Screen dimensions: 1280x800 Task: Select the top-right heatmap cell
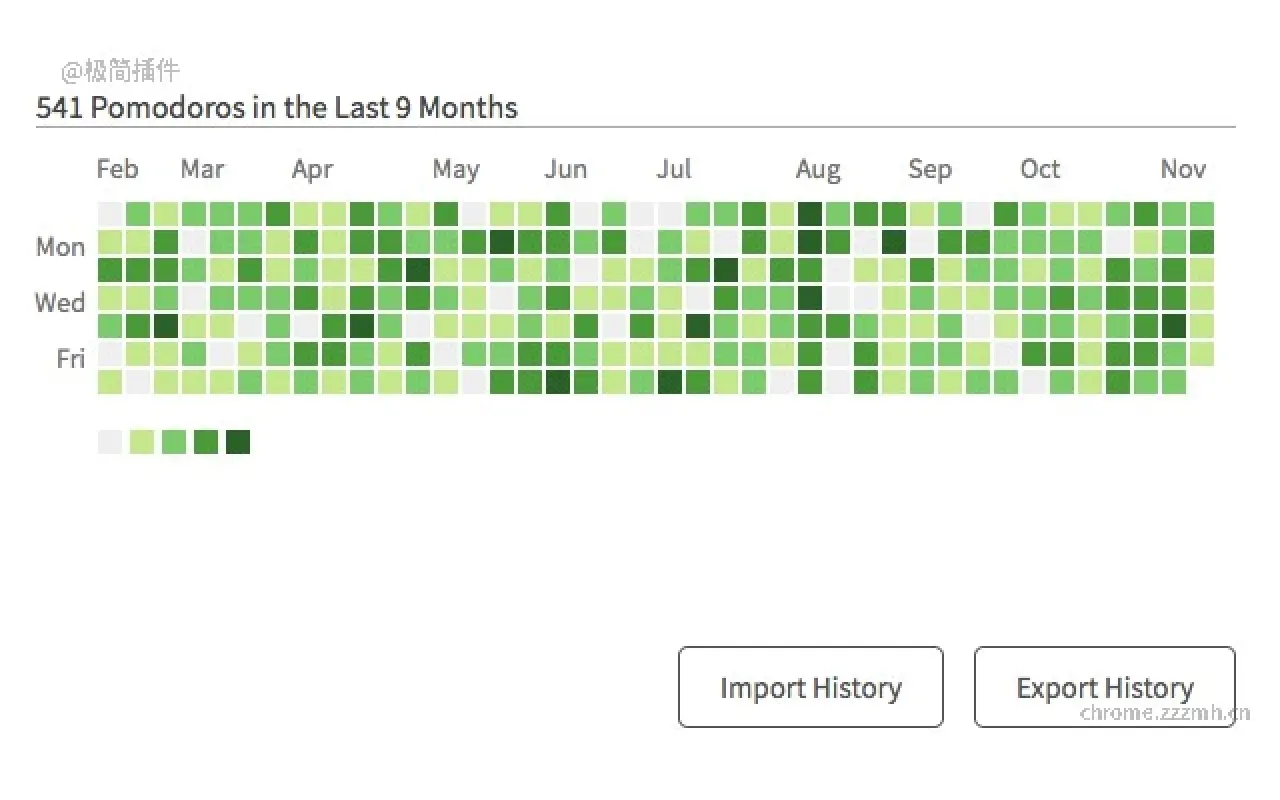[x=1202, y=214]
